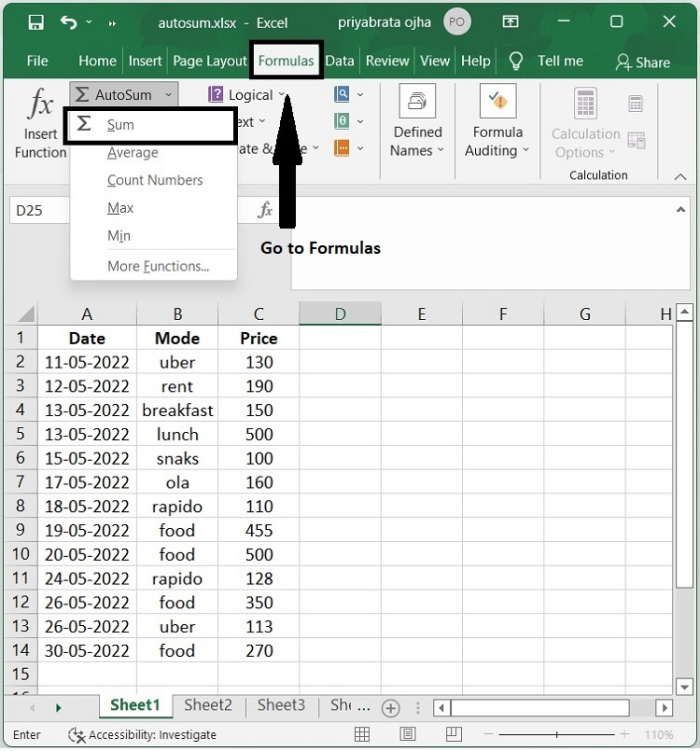Viewport: 700px width, 751px height.
Task: Switch to Page Break Preview icon
Action: (453, 734)
